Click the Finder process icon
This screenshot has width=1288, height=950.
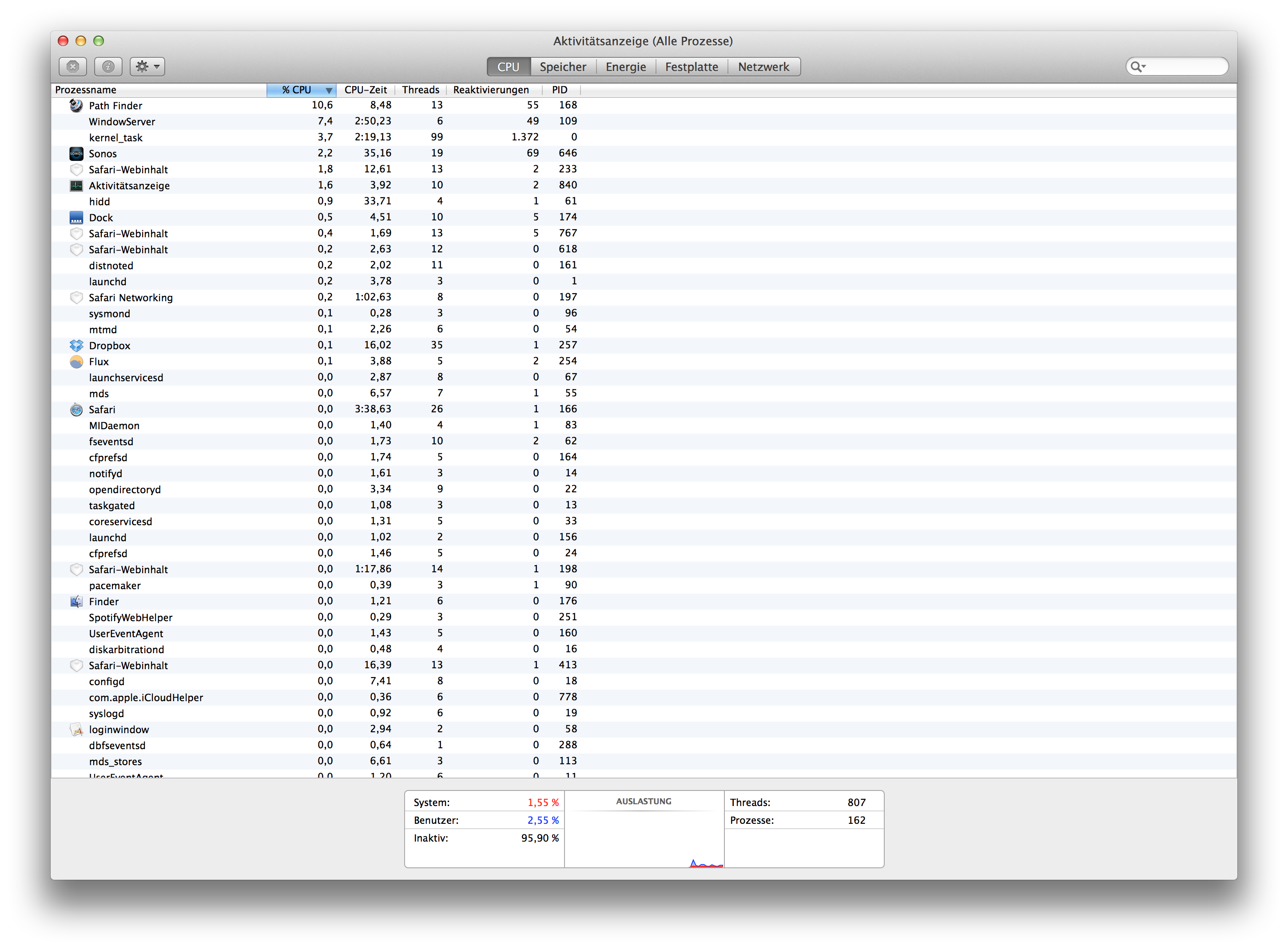76,602
